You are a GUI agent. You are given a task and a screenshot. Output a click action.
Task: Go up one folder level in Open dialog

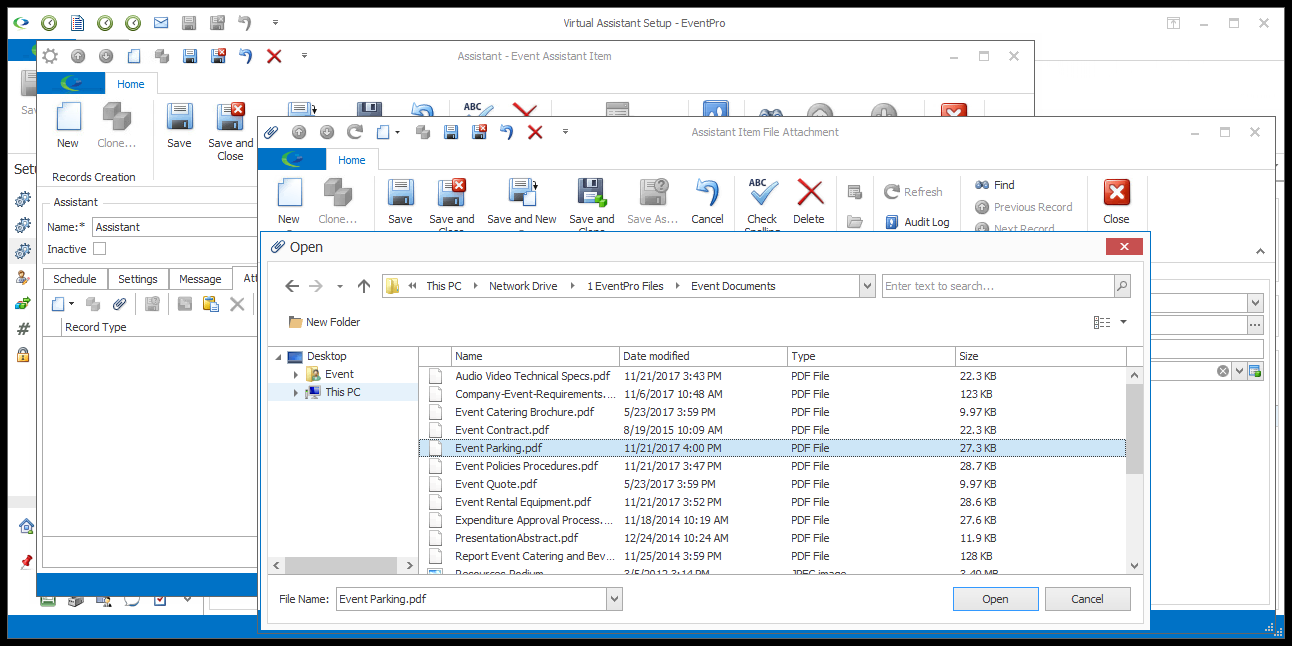tap(364, 286)
